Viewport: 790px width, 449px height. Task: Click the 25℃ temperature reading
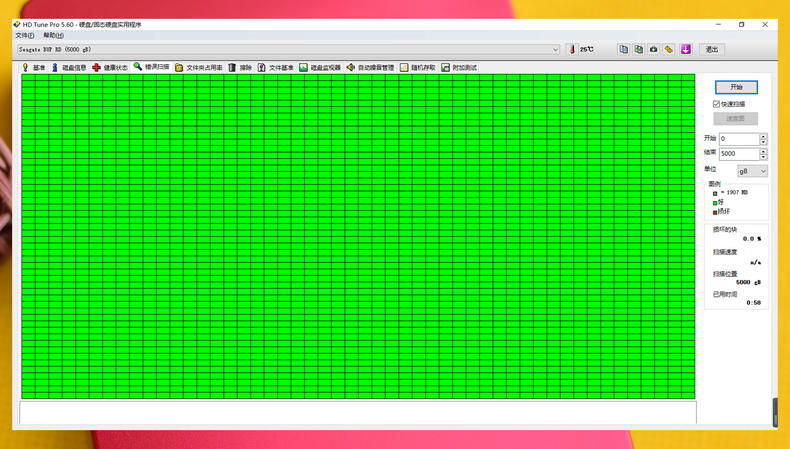click(x=586, y=49)
